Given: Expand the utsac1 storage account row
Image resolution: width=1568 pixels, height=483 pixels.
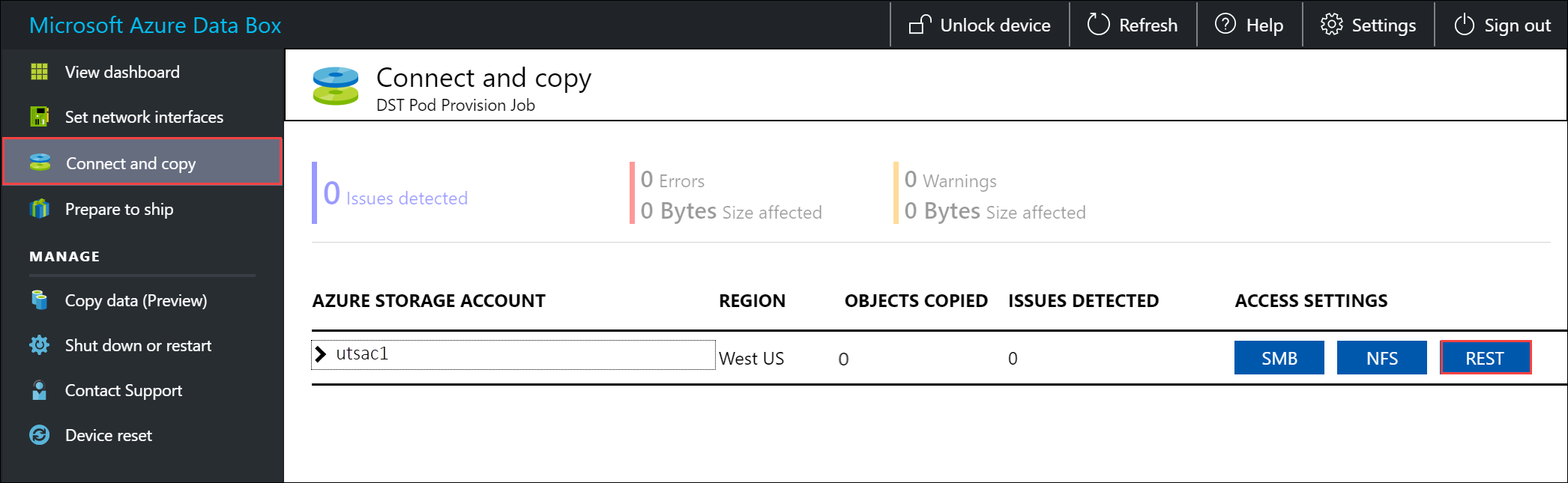Looking at the screenshot, I should click(x=321, y=353).
